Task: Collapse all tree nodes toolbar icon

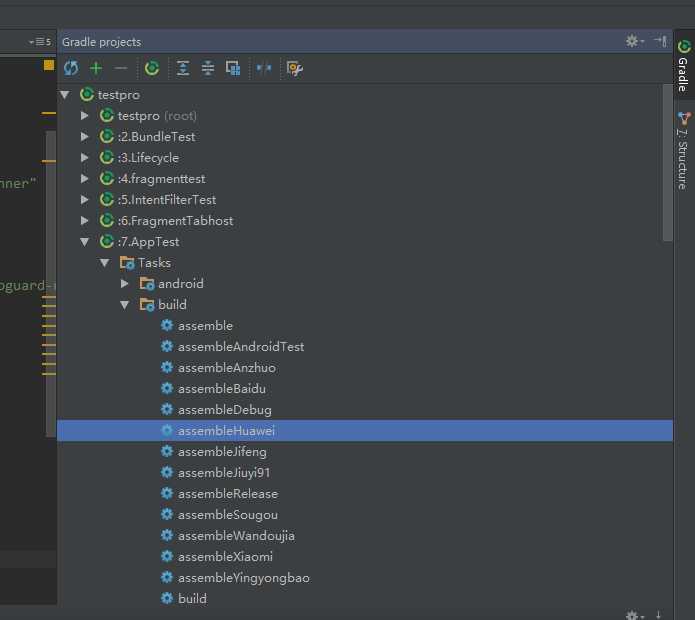Action: [208, 68]
